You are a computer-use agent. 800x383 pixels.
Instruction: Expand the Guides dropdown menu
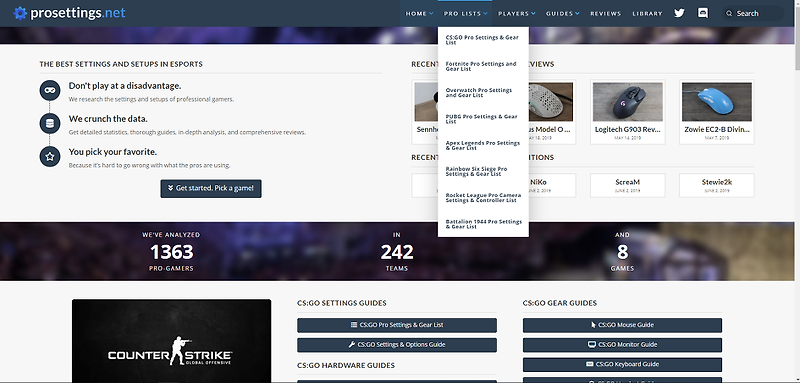[x=562, y=14]
